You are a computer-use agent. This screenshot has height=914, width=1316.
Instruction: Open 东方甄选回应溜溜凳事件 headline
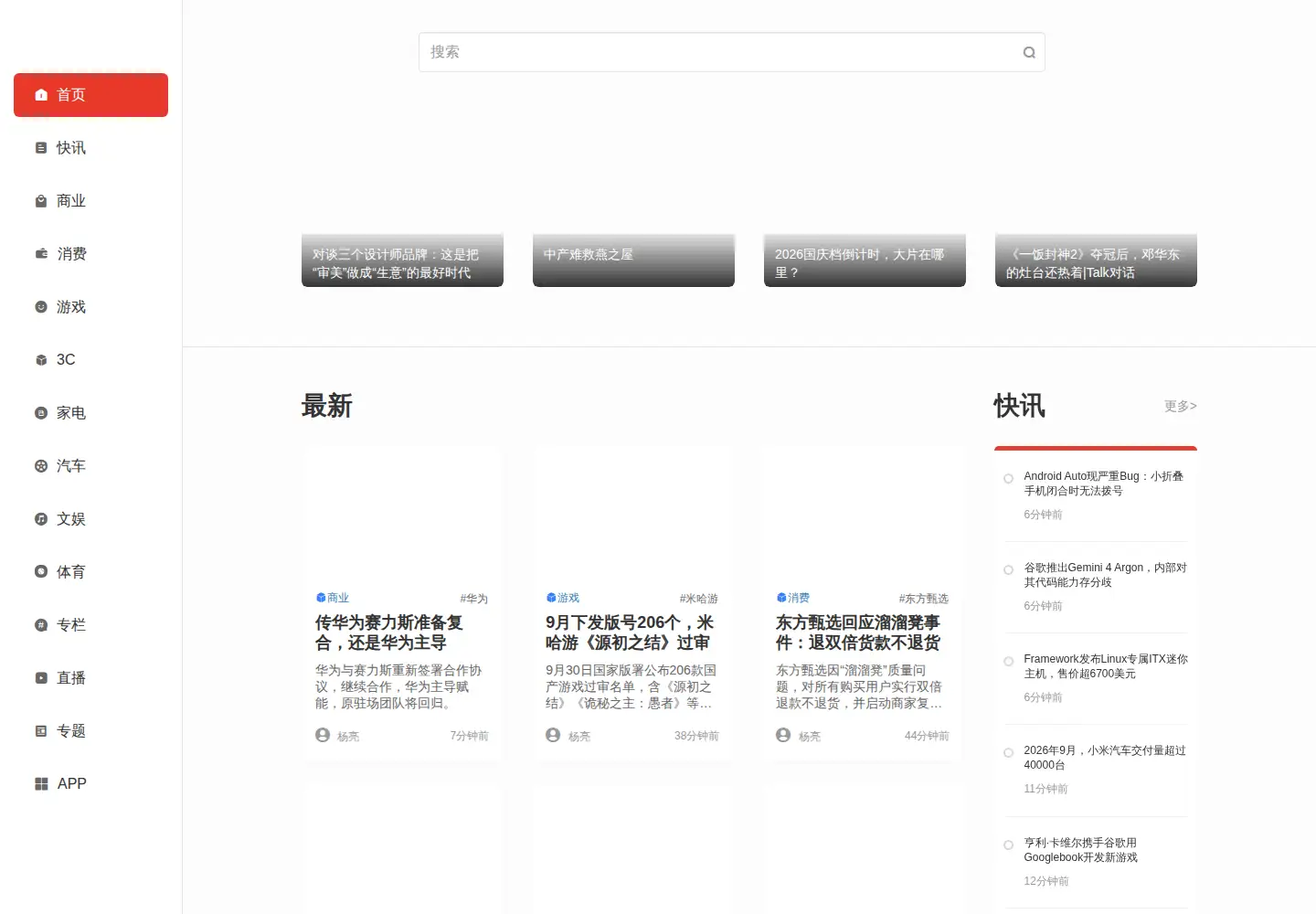tap(858, 632)
